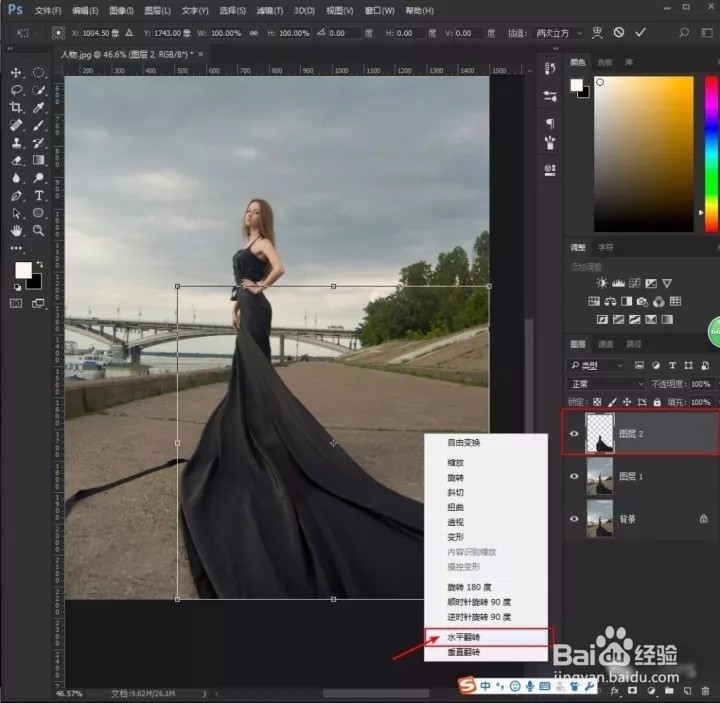
Task: Switch to warp mode icon
Action: (597, 32)
